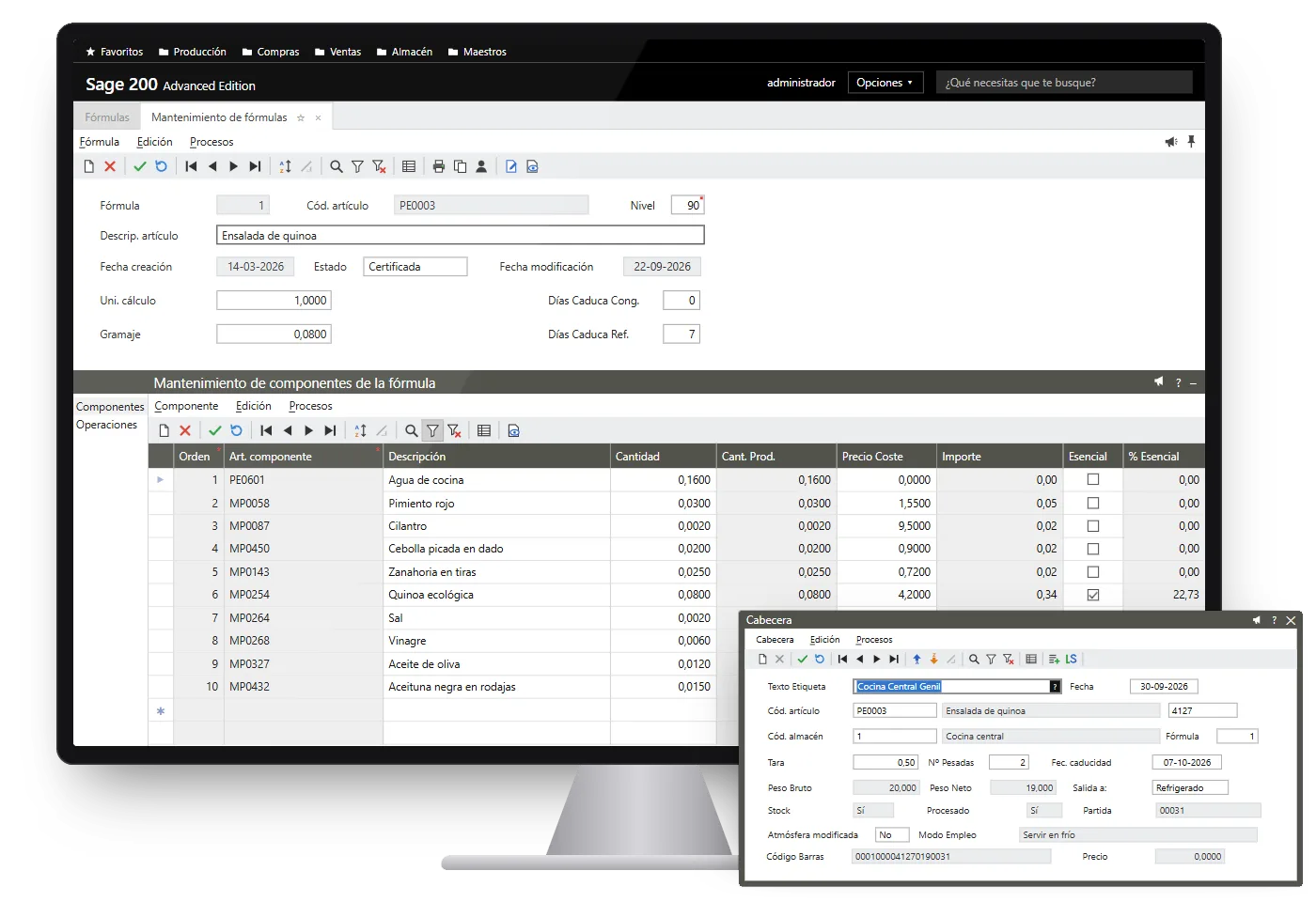Click the orange descending sort arrow in Cabecera
This screenshot has width=1316, height=902.
[933, 659]
